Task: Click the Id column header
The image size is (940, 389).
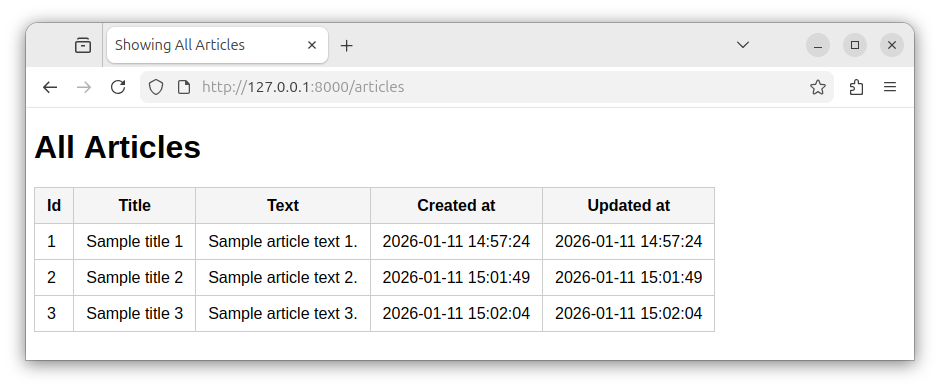Action: (54, 206)
